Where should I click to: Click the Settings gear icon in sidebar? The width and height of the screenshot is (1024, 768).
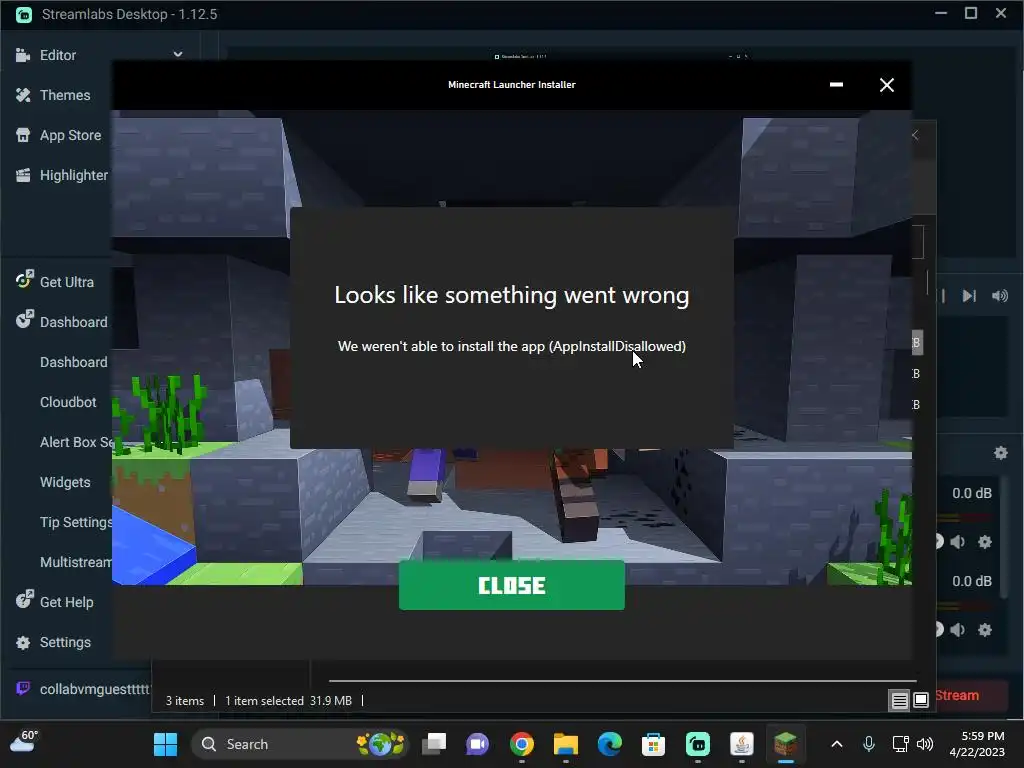pyautogui.click(x=23, y=643)
